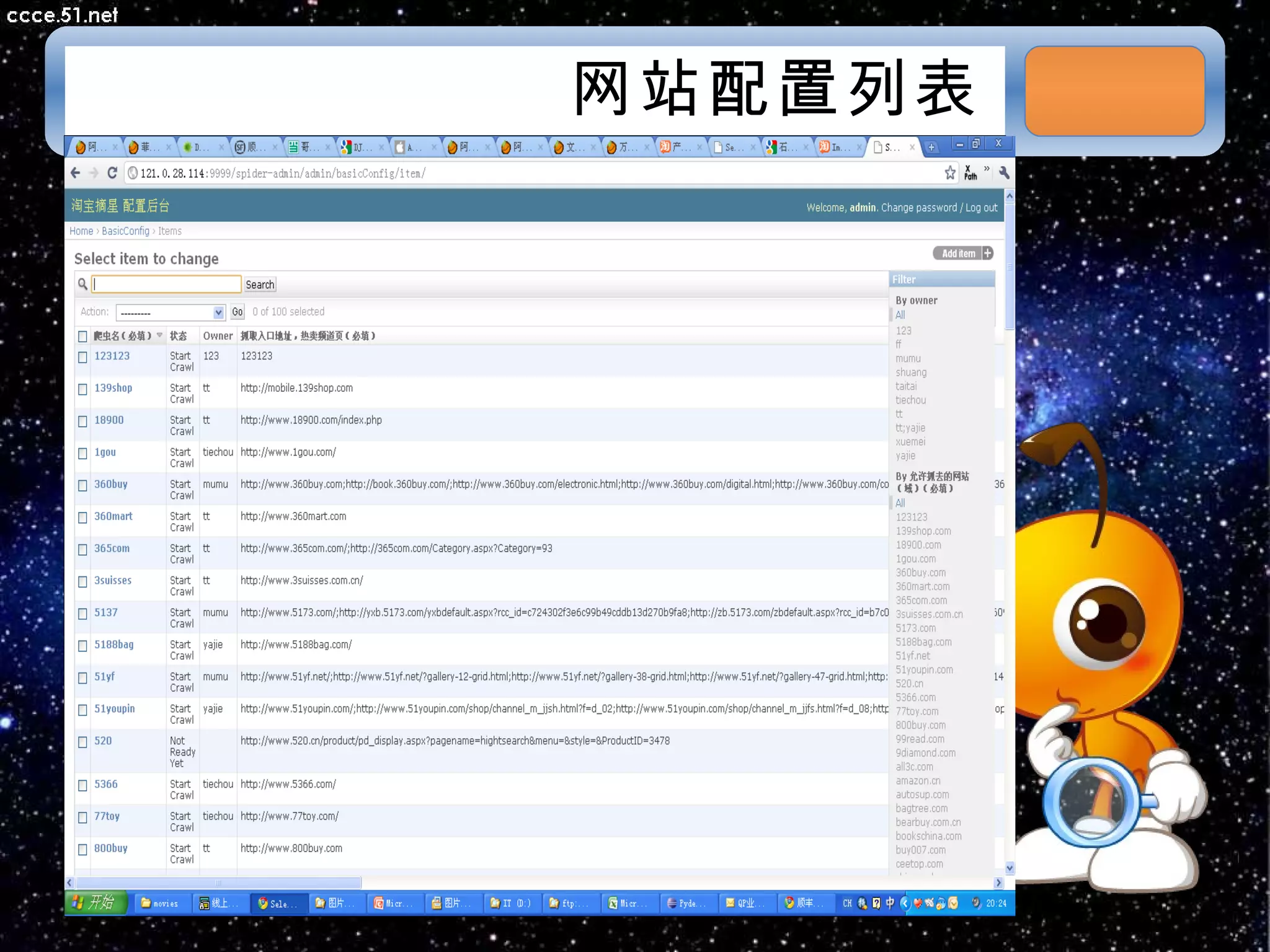Select the 1gou row checkbox
This screenshot has height=952, width=1270.
pos(82,454)
